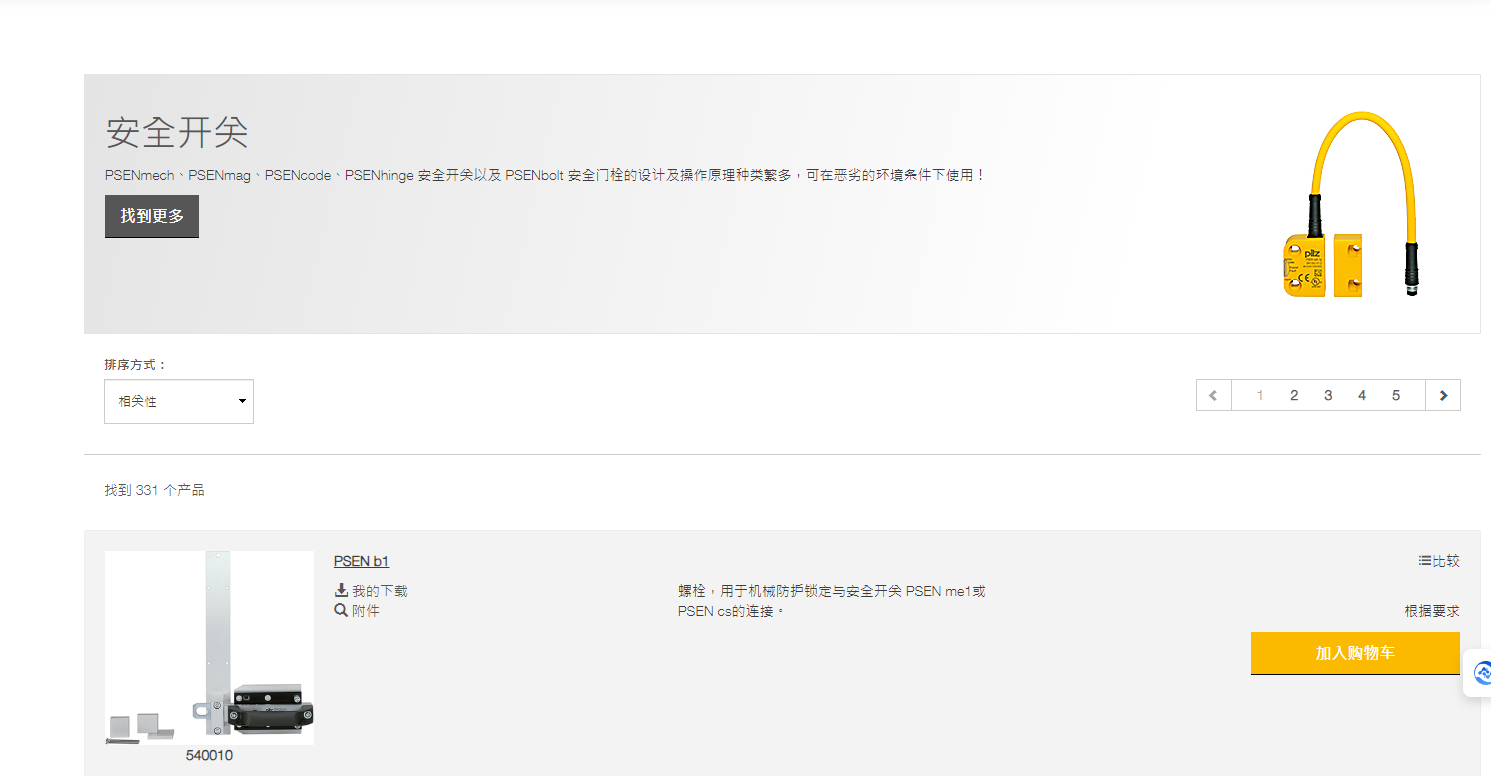Open the PSEN b1 product thumbnail image

coord(209,648)
